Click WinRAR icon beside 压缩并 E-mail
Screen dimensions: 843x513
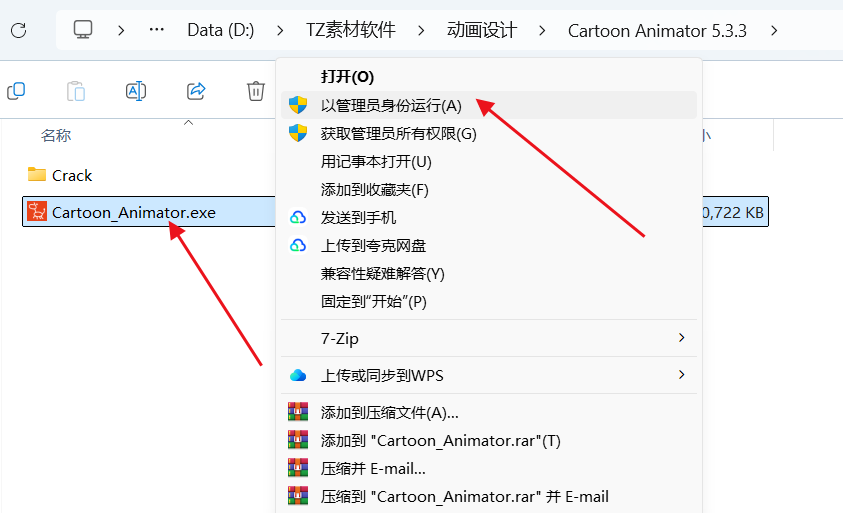[x=298, y=467]
